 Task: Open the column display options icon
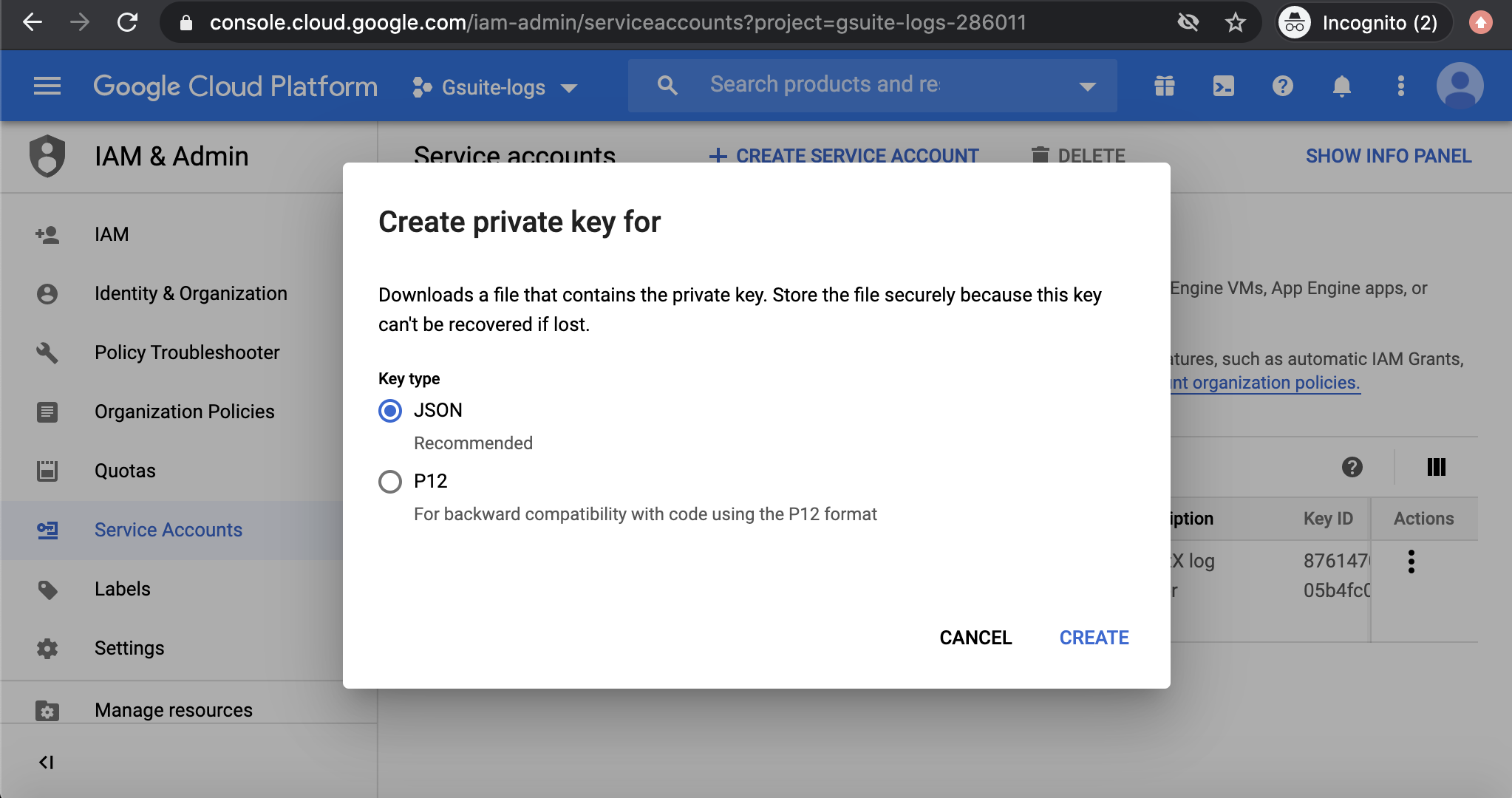pos(1436,467)
